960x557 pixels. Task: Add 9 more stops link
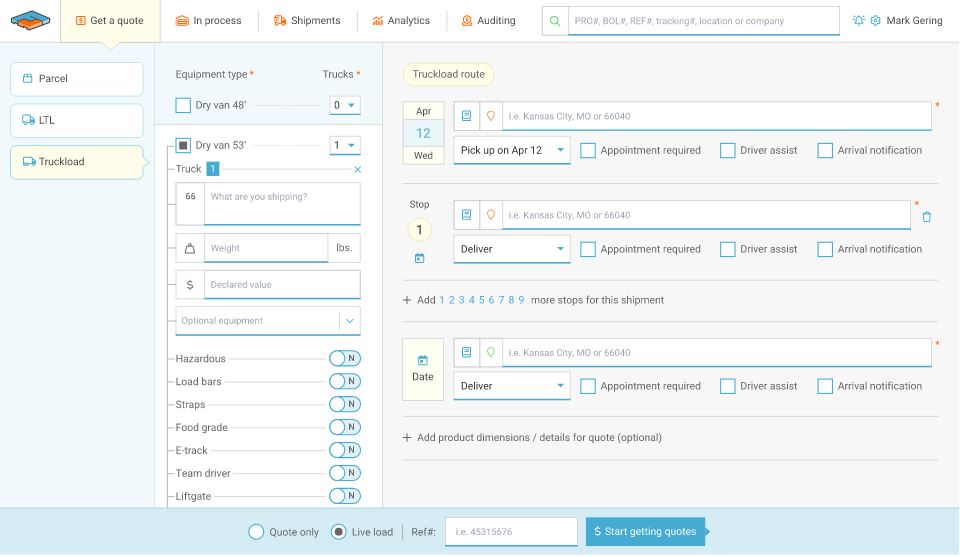pyautogui.click(x=521, y=300)
